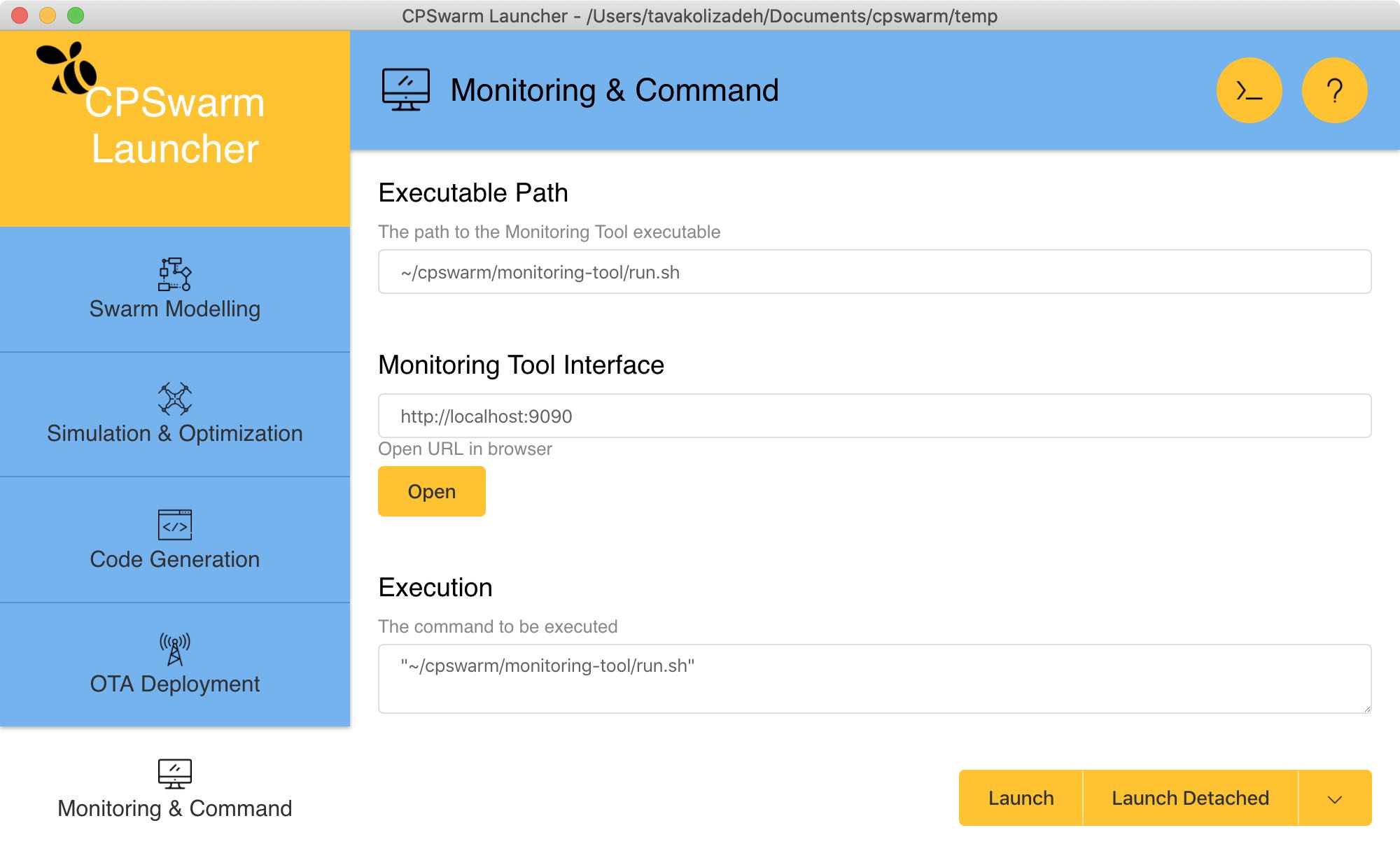
Task: Click the CPSwarm bee logo
Action: coord(67,69)
